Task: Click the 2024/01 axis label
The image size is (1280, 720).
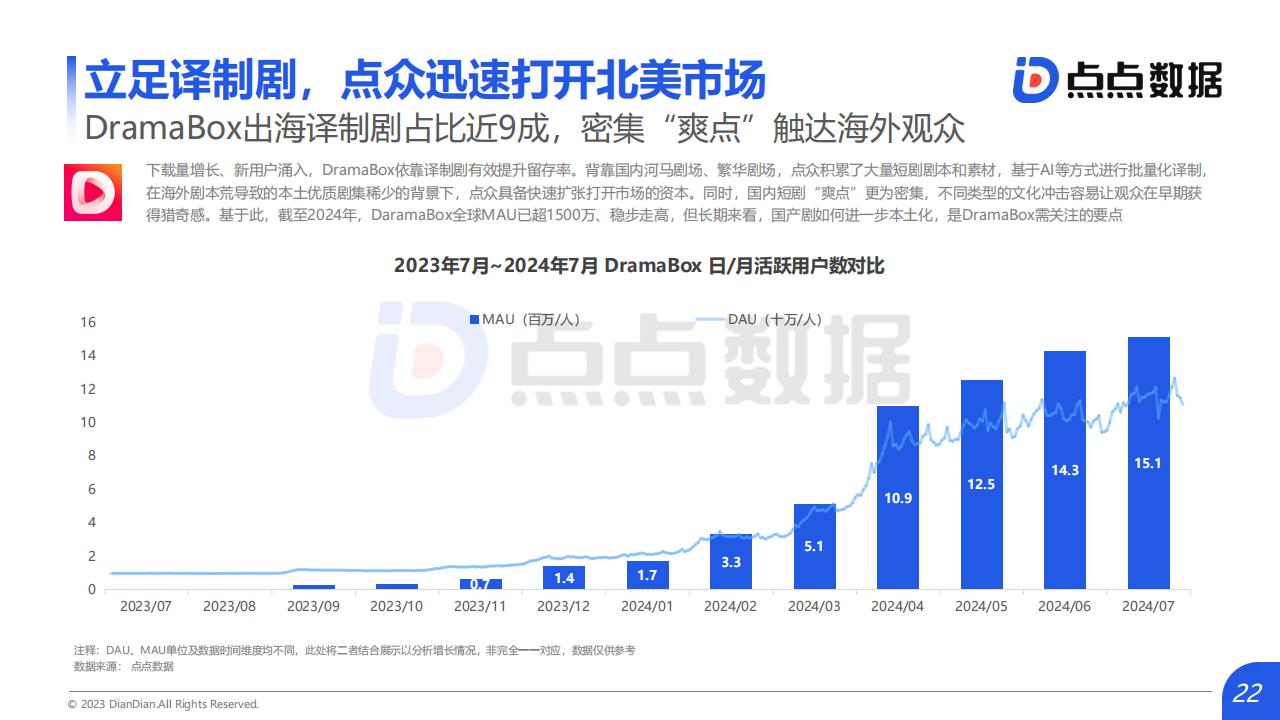Action: click(x=647, y=606)
